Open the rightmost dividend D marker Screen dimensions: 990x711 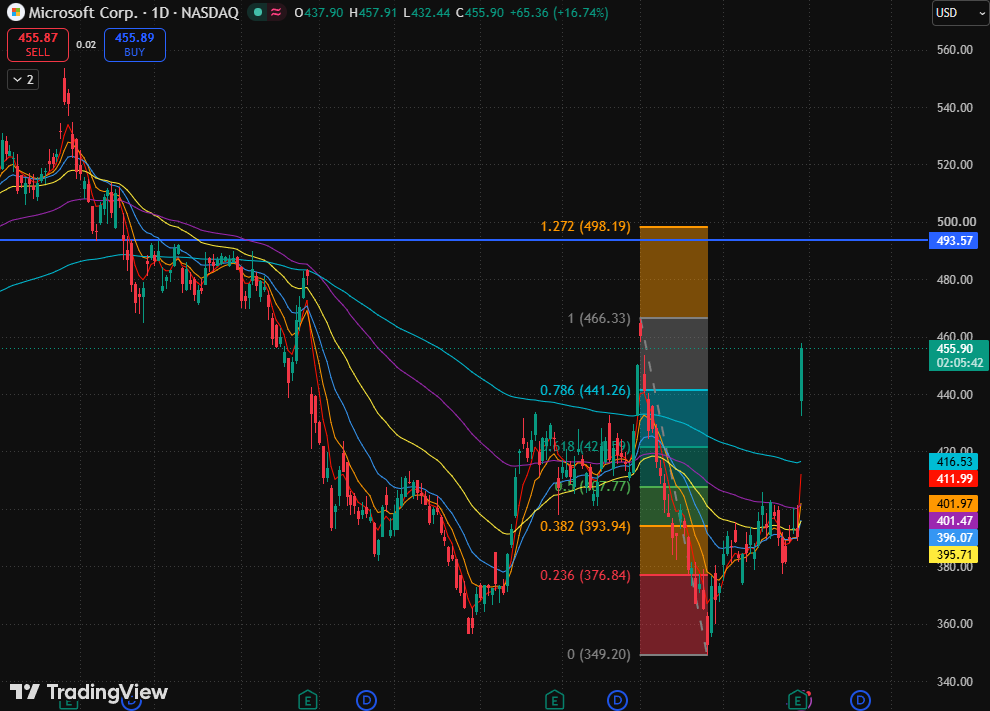(x=860, y=700)
